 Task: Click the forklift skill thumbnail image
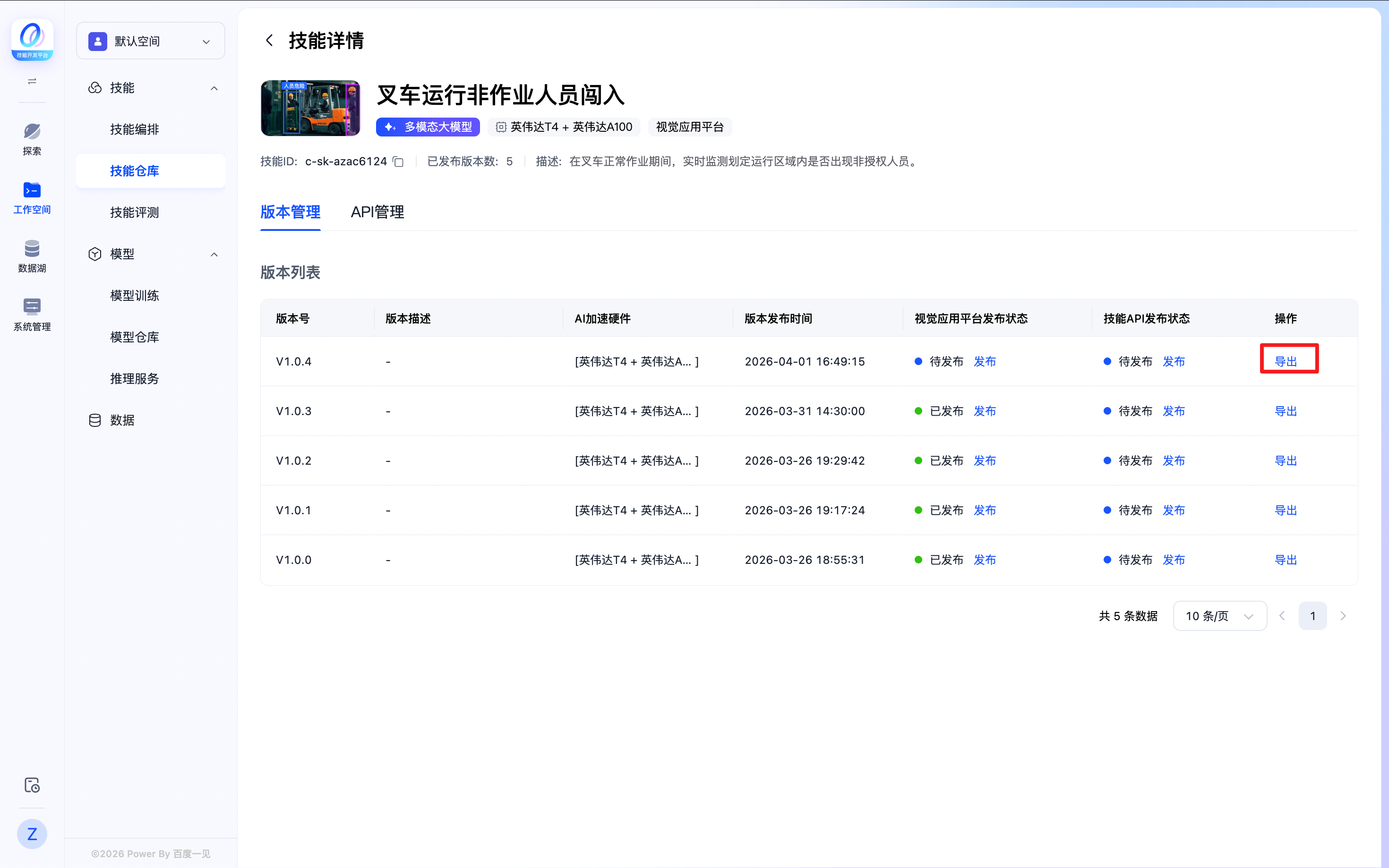(311, 108)
